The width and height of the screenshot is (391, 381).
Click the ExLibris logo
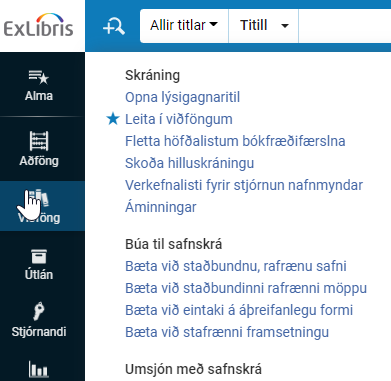click(x=38, y=26)
